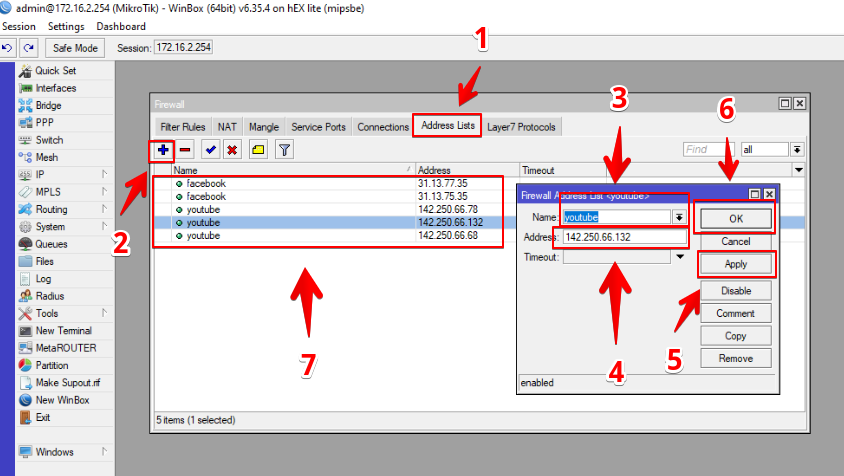Expand the Routing submenu
This screenshot has height=476, width=844.
[104, 209]
